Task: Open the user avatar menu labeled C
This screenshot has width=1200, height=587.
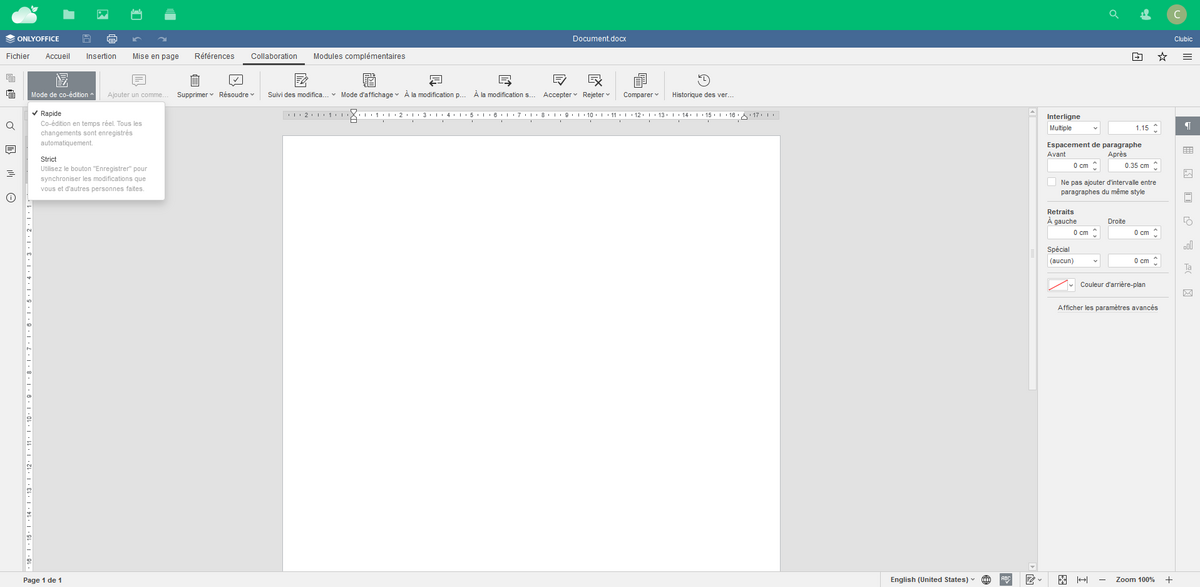Action: [1177, 14]
